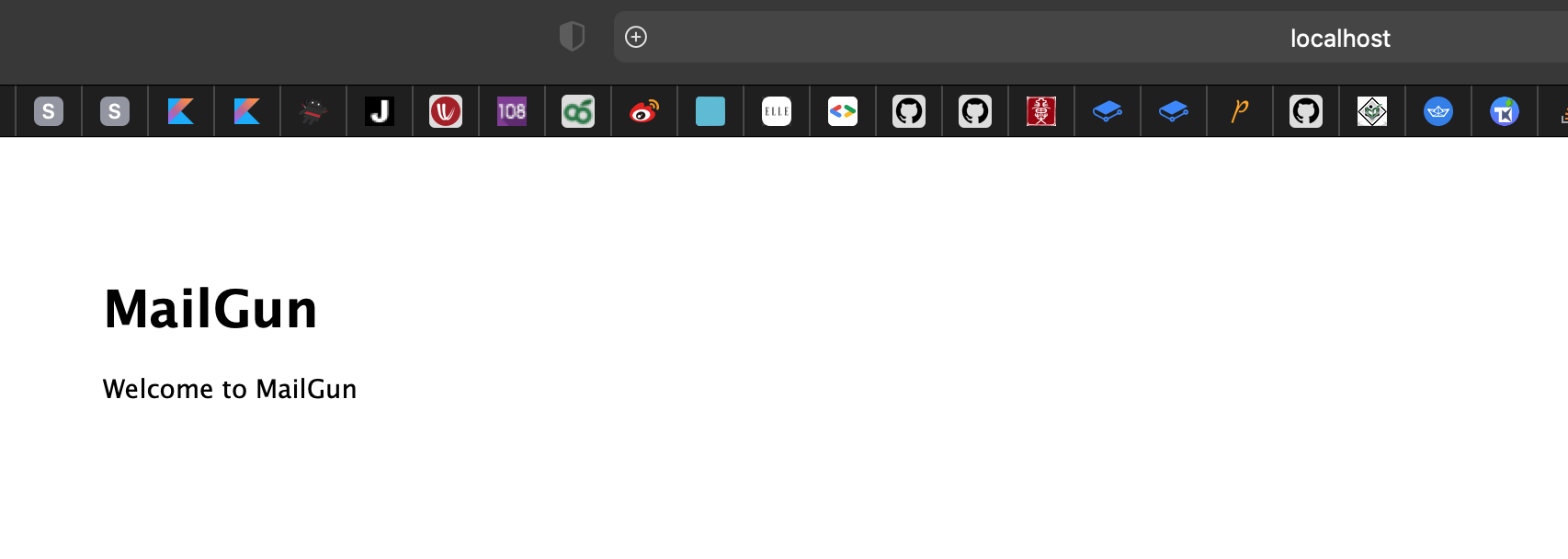
Task: Open the Weibo red eye bookmark
Action: [644, 111]
